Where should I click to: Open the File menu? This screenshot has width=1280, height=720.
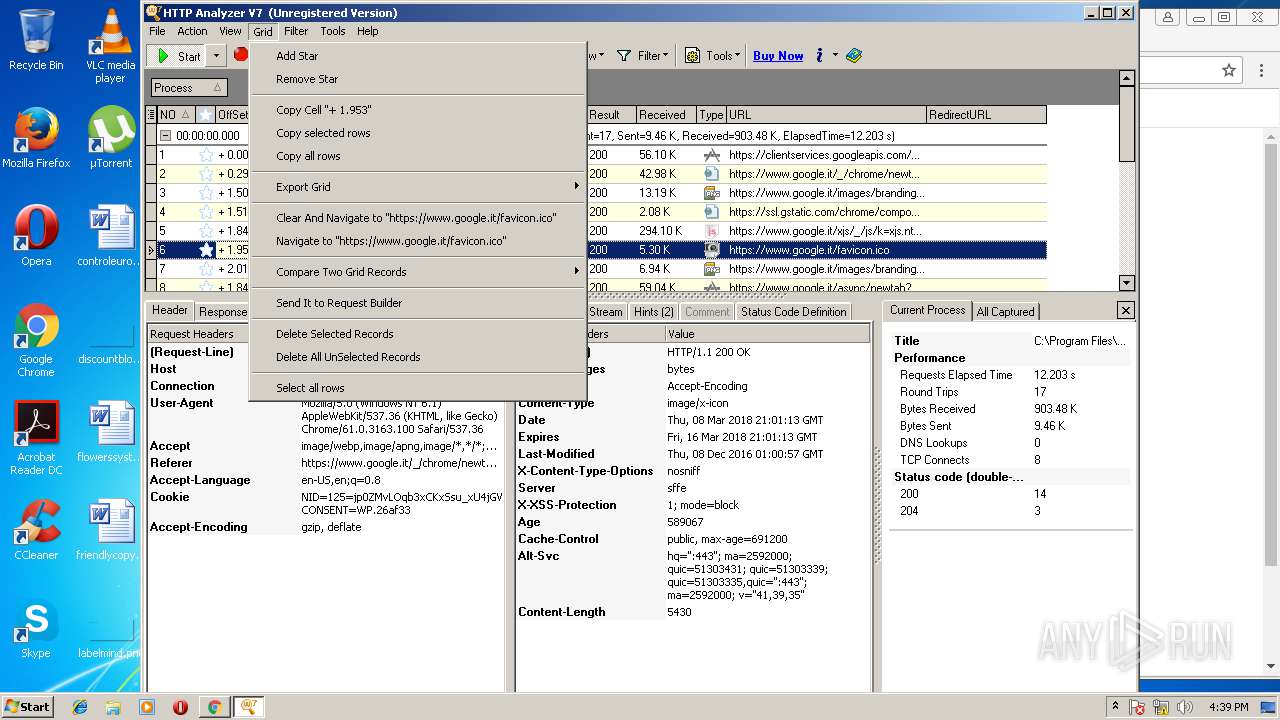158,31
